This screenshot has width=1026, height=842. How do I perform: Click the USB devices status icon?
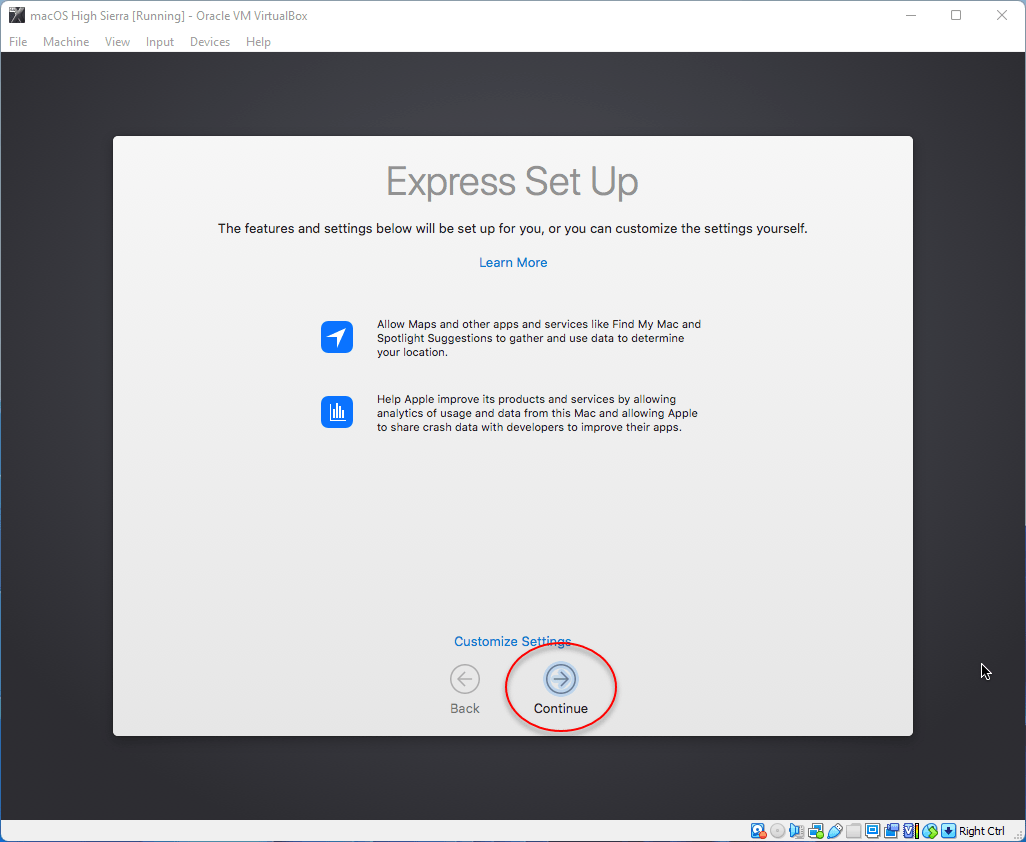pos(834,831)
